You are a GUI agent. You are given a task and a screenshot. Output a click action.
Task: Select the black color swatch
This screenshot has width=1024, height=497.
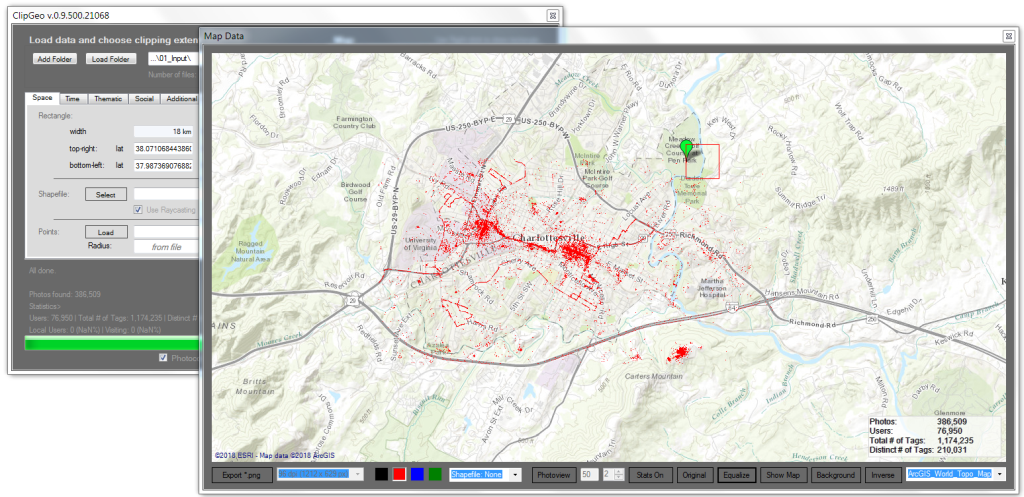[382, 474]
